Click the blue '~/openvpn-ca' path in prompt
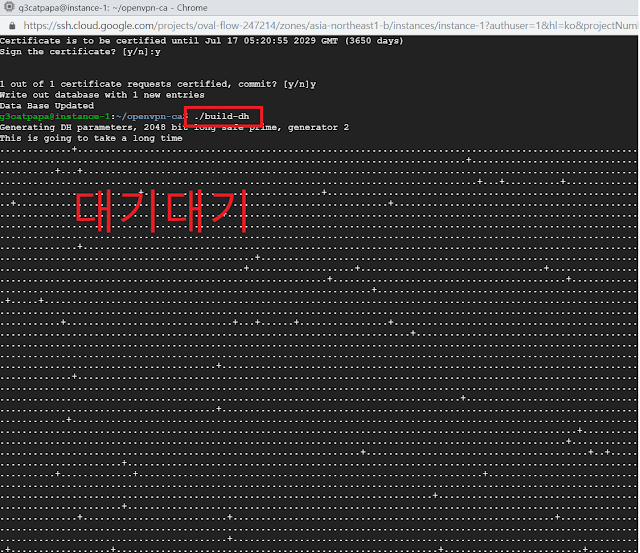This screenshot has width=640, height=553. 149,117
